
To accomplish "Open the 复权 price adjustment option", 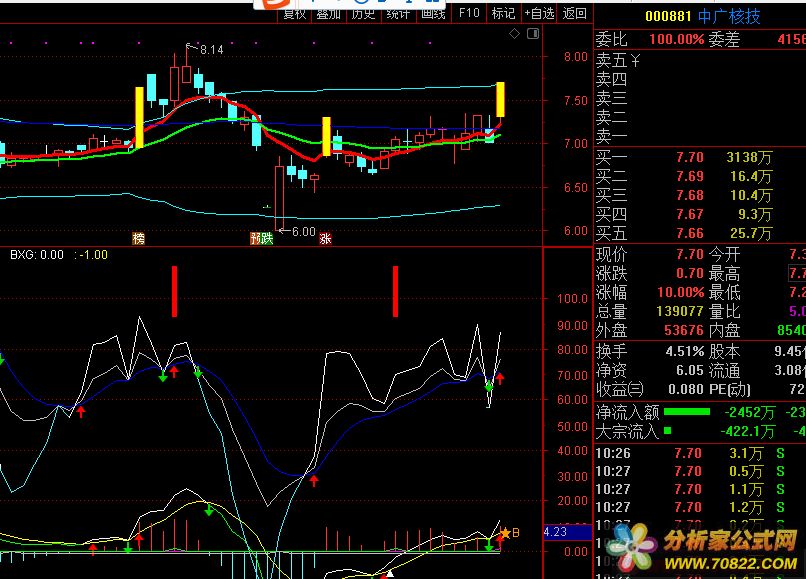I will click(294, 13).
